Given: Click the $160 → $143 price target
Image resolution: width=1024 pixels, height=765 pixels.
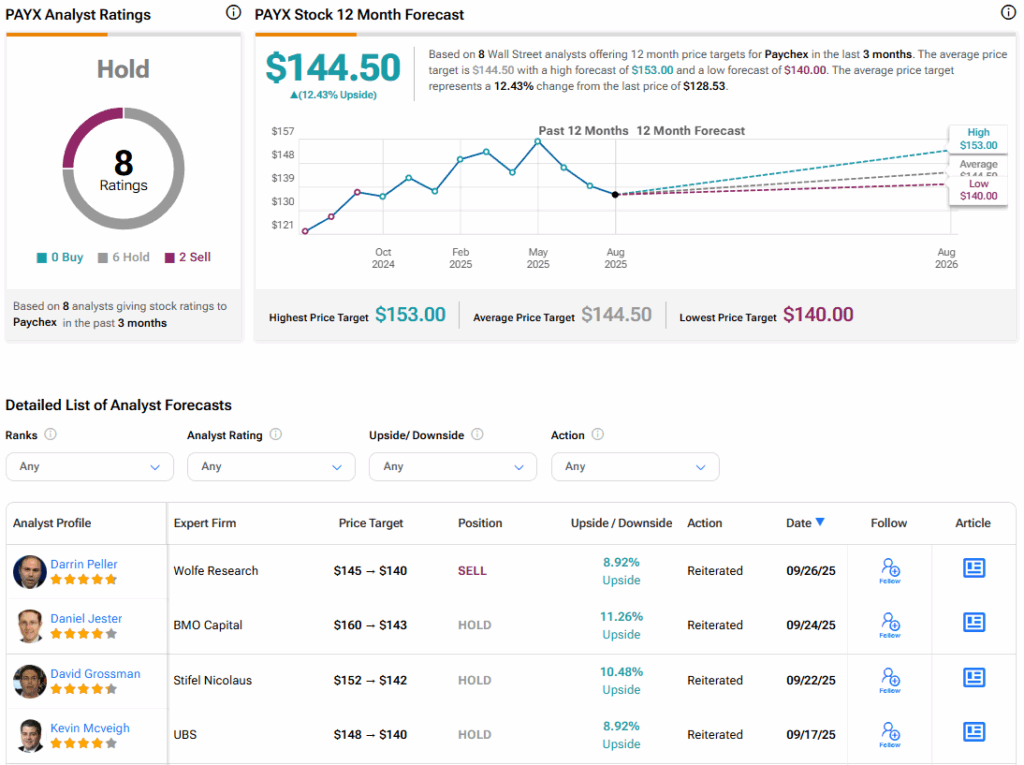Looking at the screenshot, I should [370, 625].
